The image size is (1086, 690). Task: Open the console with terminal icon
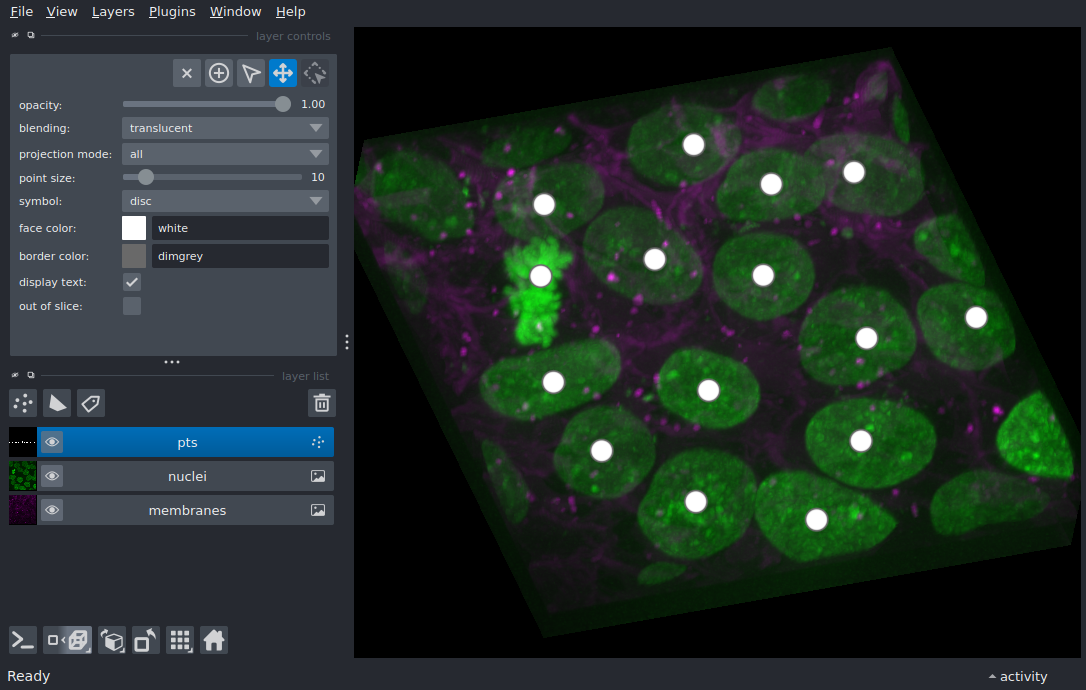[23, 640]
